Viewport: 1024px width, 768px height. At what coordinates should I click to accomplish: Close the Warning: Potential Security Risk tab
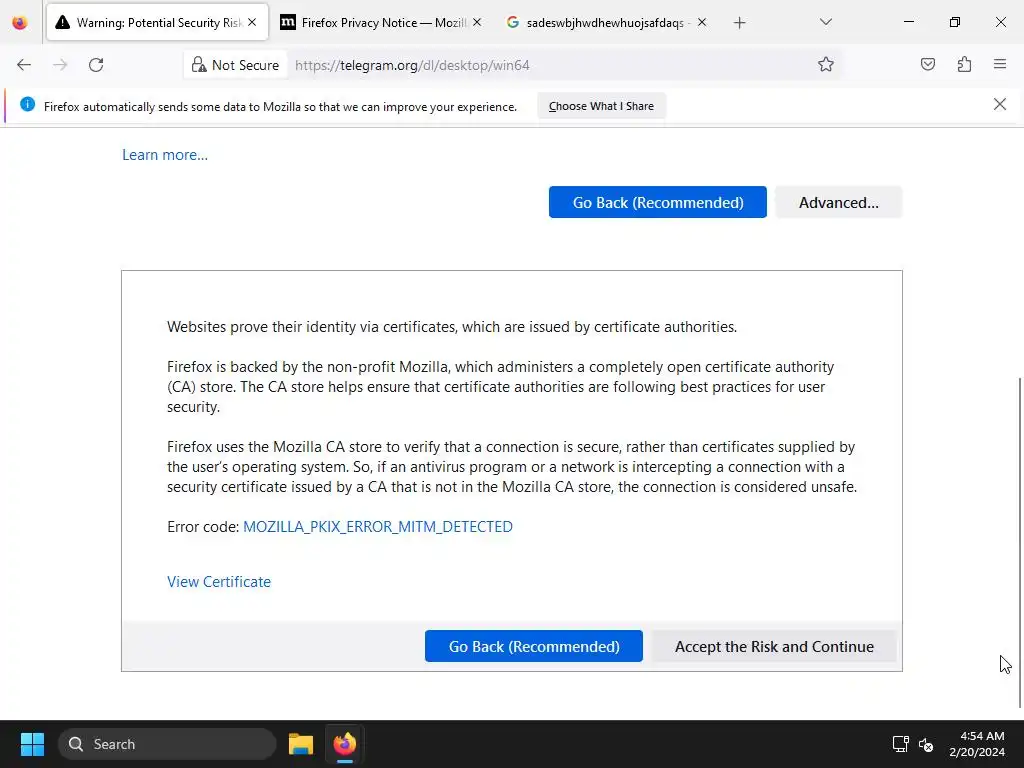(x=252, y=22)
